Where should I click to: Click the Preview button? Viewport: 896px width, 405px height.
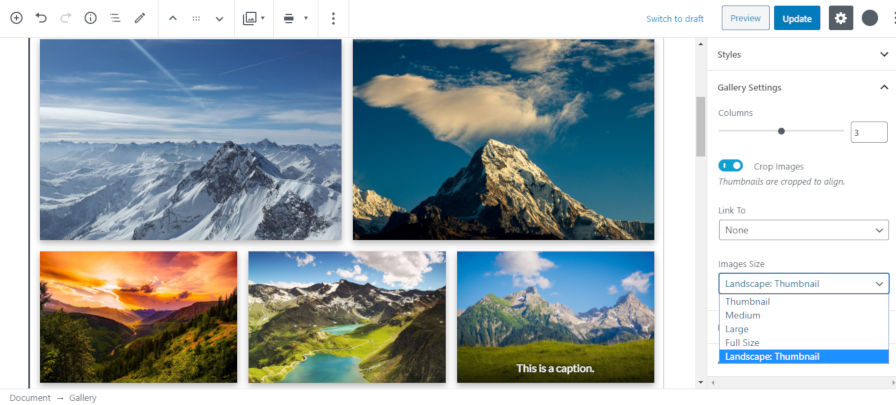coord(746,18)
